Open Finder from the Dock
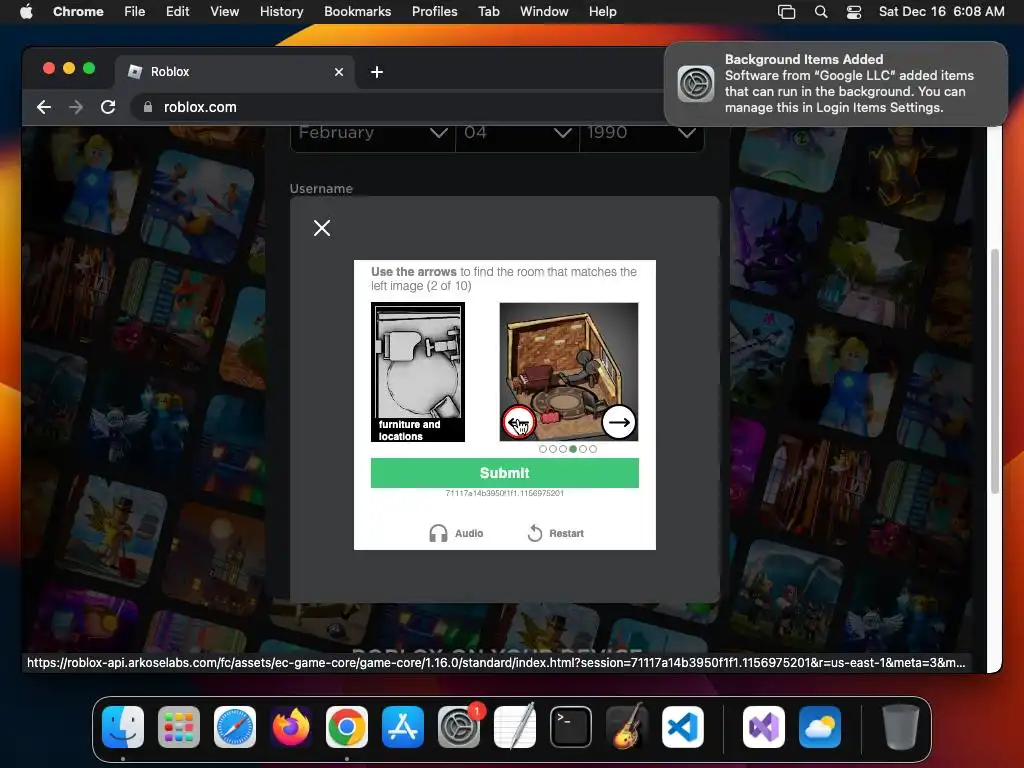Image resolution: width=1024 pixels, height=768 pixels. tap(123, 727)
